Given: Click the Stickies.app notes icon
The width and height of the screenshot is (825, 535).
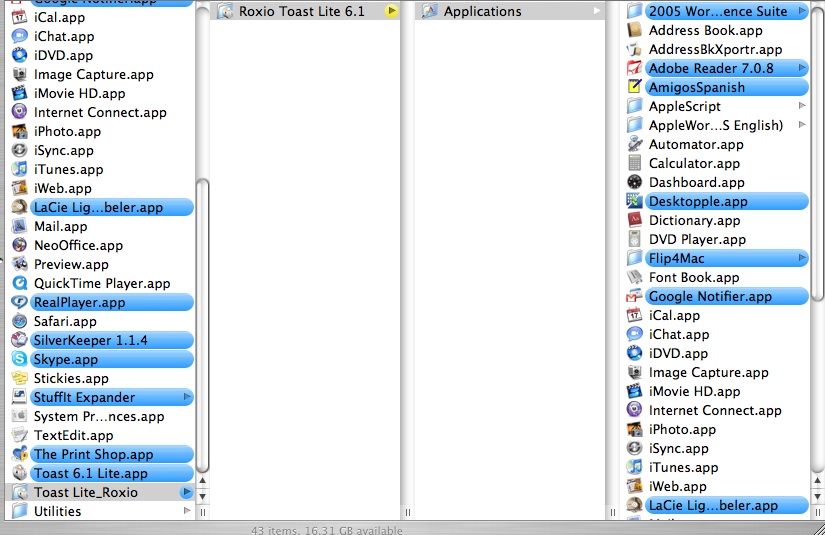Looking at the screenshot, I should (19, 378).
